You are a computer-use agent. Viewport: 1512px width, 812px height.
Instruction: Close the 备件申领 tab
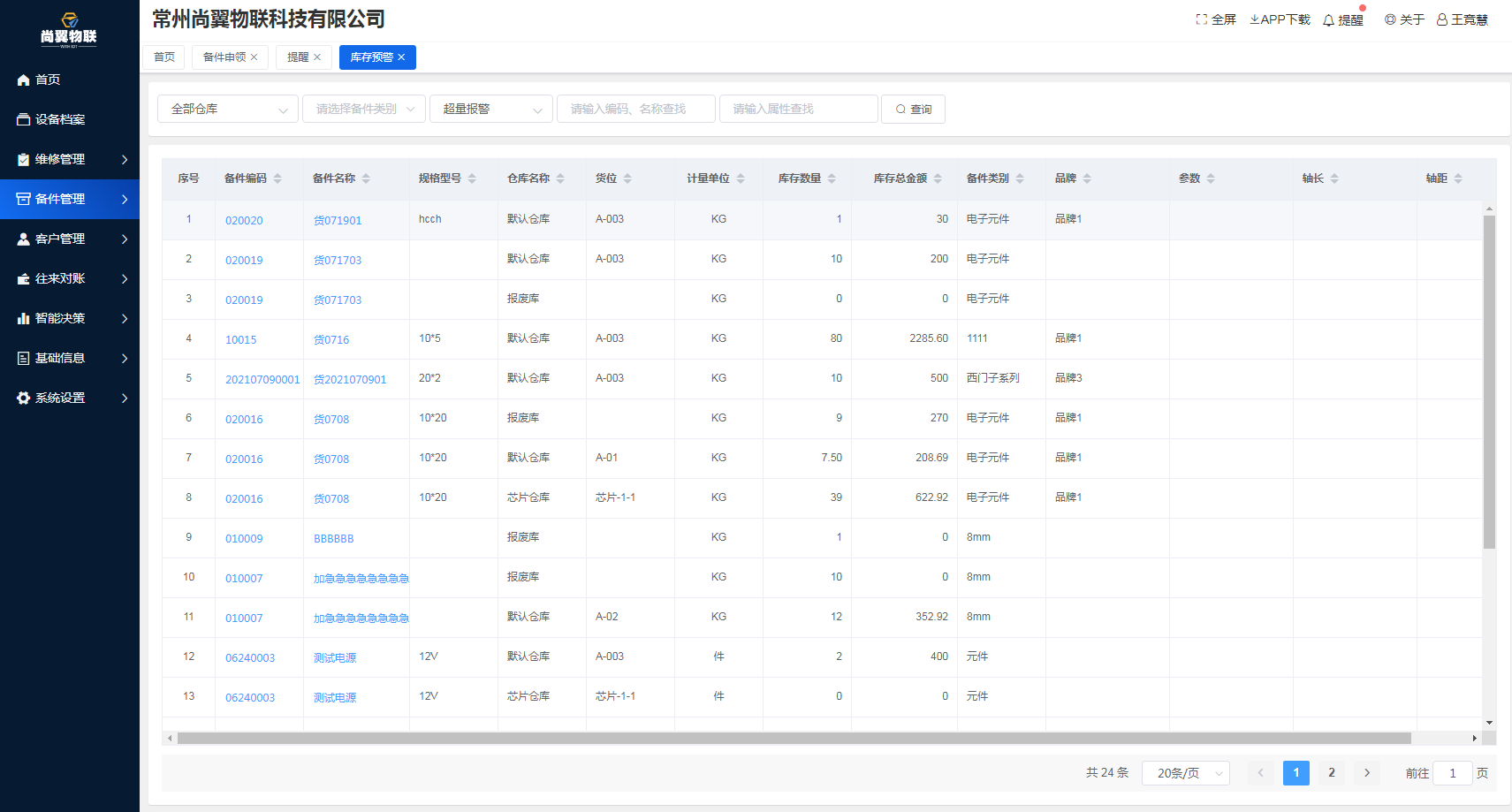pyautogui.click(x=255, y=57)
